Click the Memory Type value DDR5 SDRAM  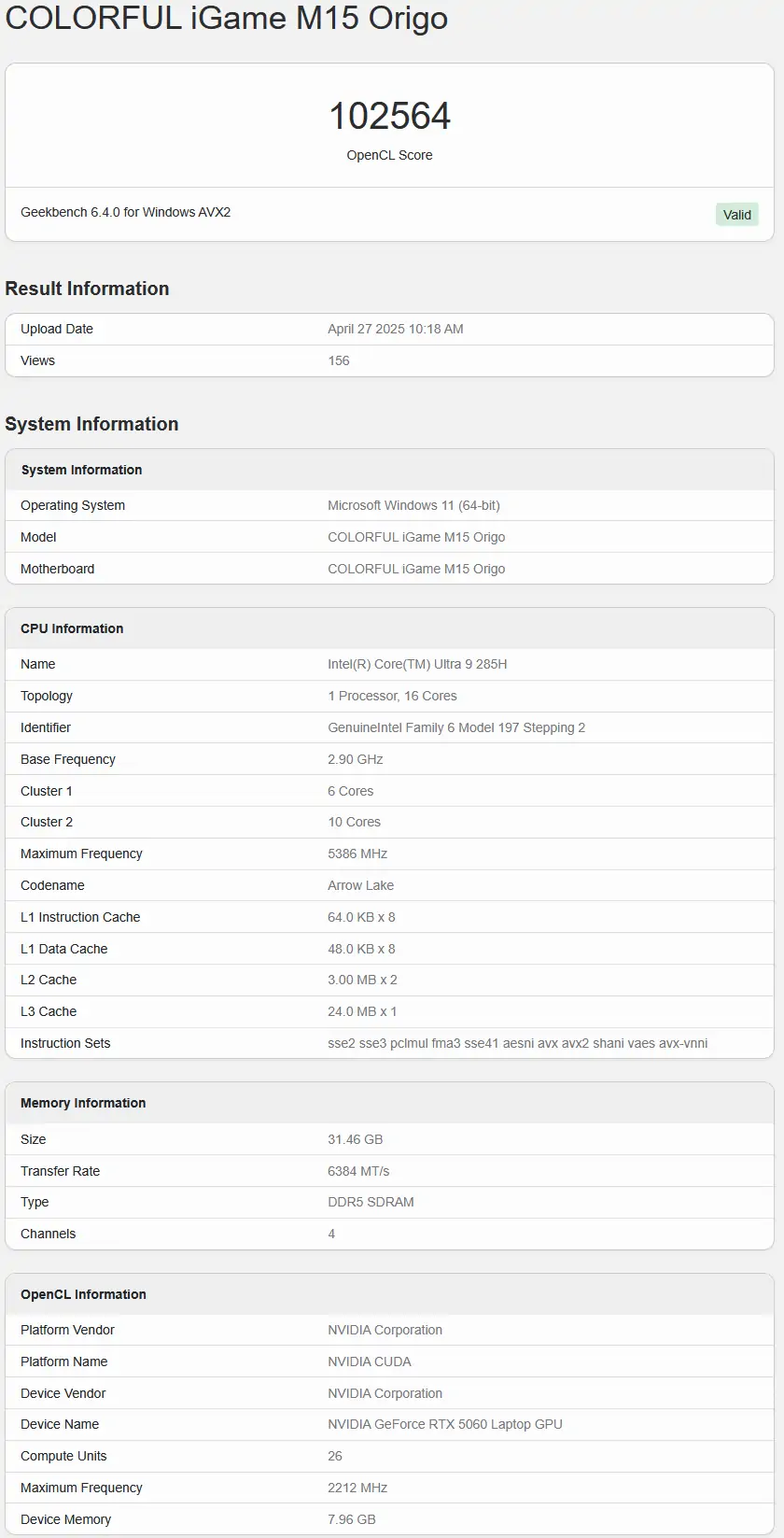pos(371,1202)
